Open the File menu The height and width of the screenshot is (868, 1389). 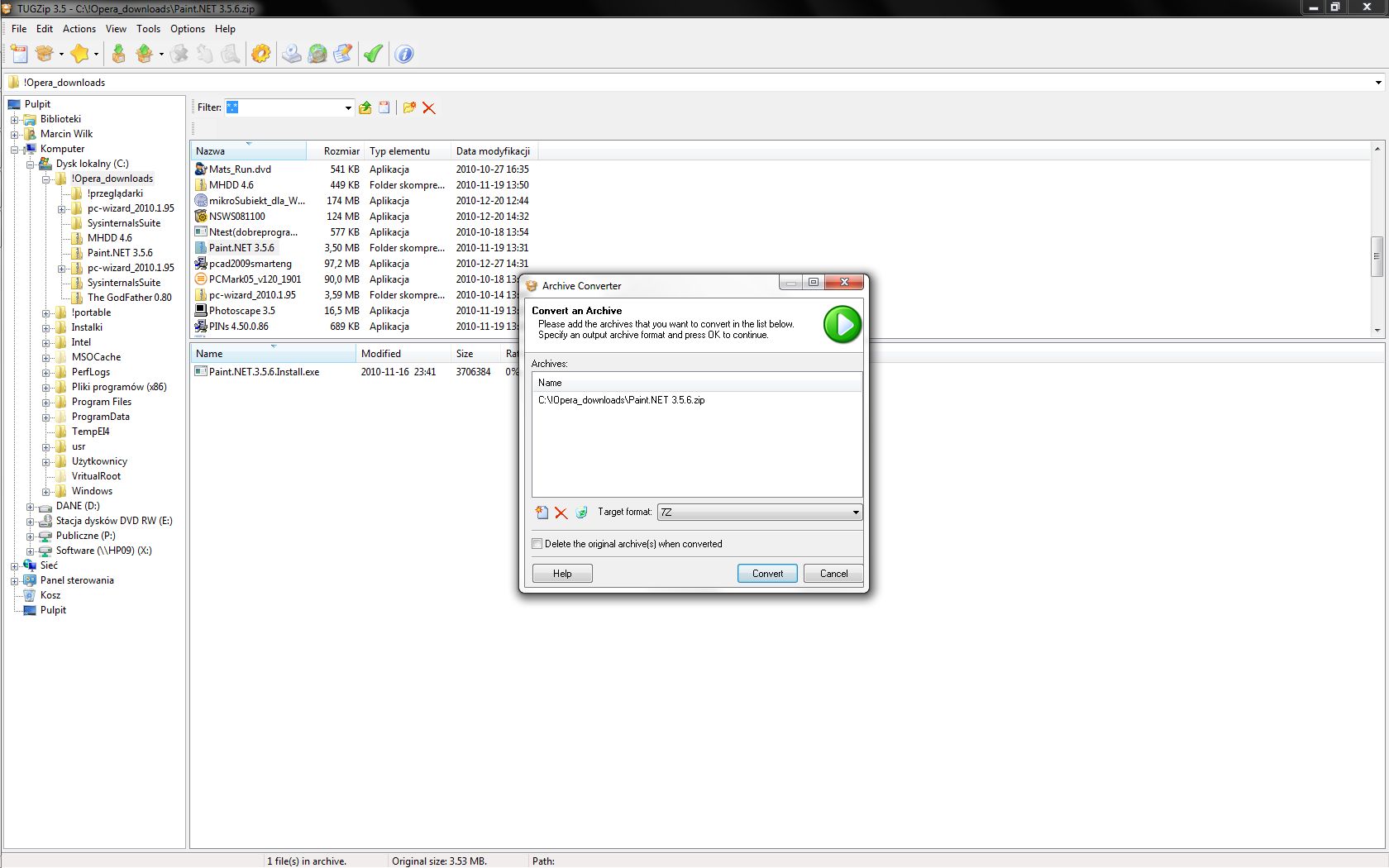click(x=19, y=29)
